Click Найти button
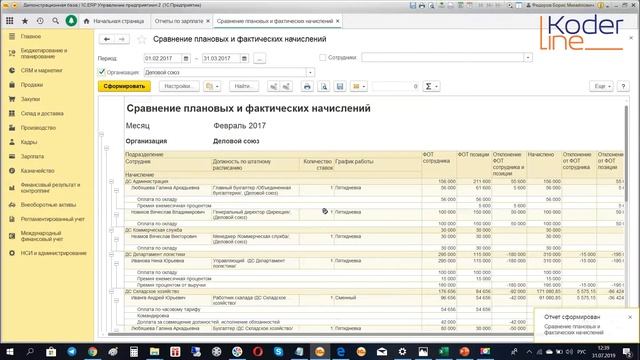 244,87
